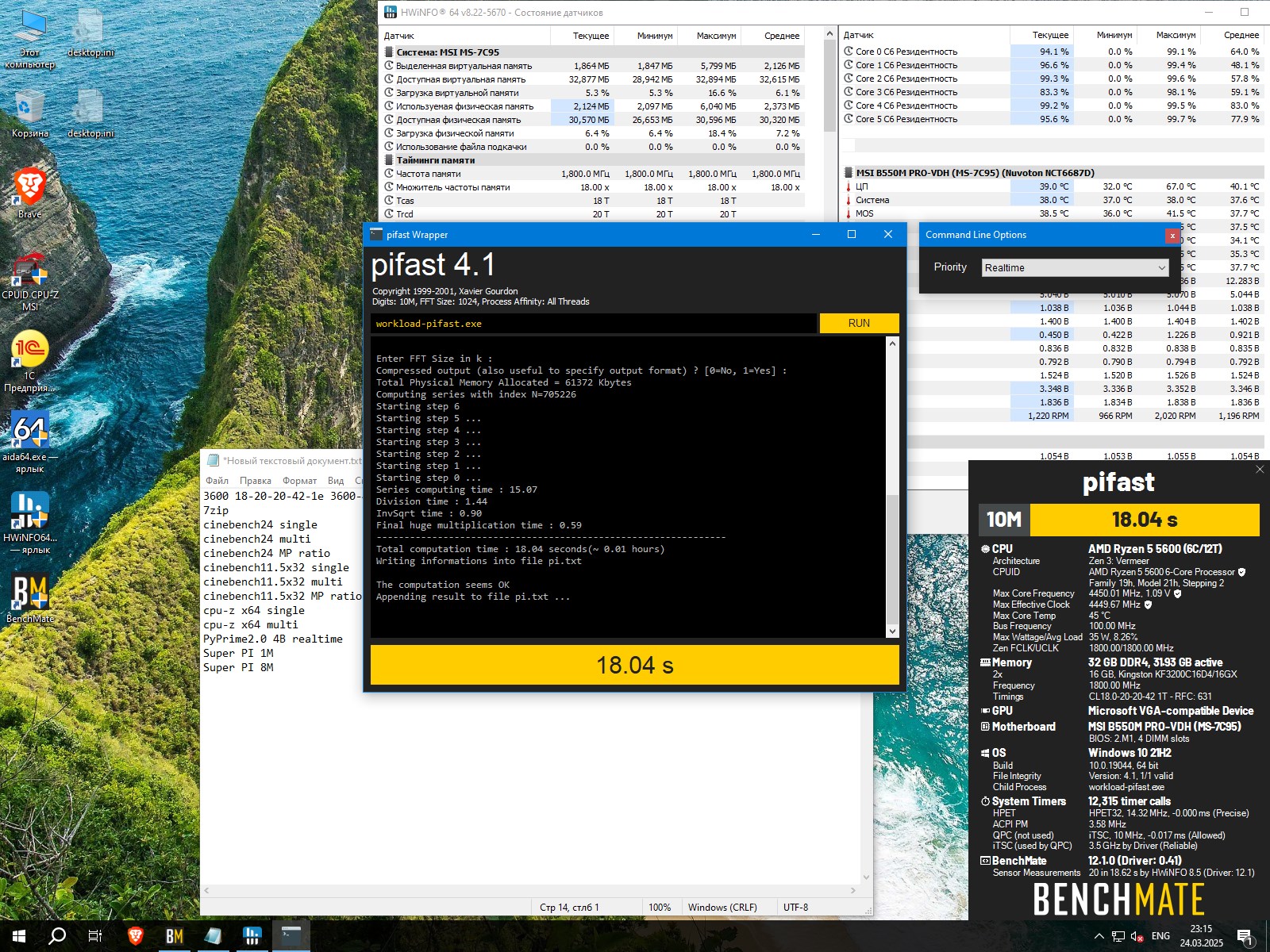Open the desktop.ini file beside 'Этот компьютер'
The width and height of the screenshot is (1270, 952).
click(x=90, y=33)
